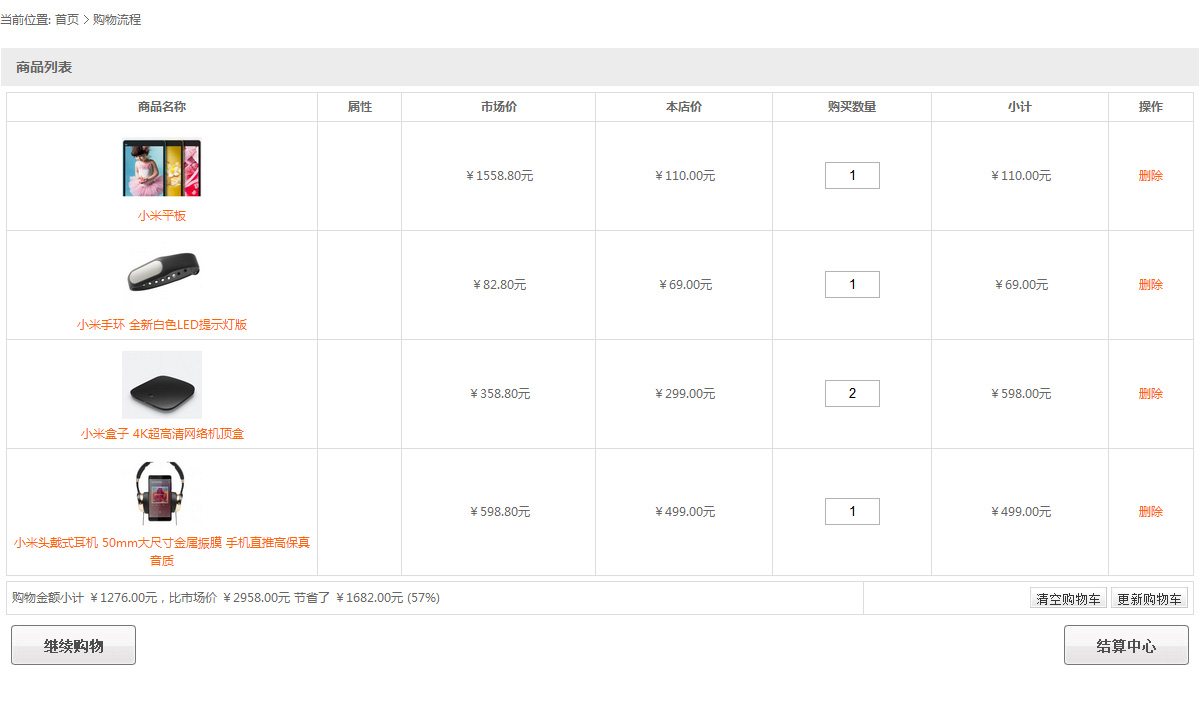Open the 小米平板 product name link
The height and width of the screenshot is (719, 1200).
click(162, 216)
